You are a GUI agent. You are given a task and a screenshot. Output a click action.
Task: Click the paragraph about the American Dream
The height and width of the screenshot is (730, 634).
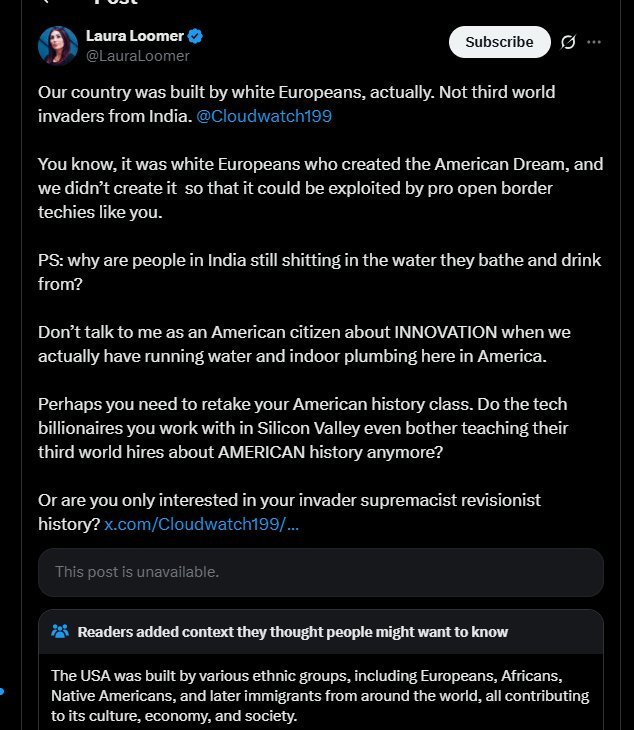point(320,187)
